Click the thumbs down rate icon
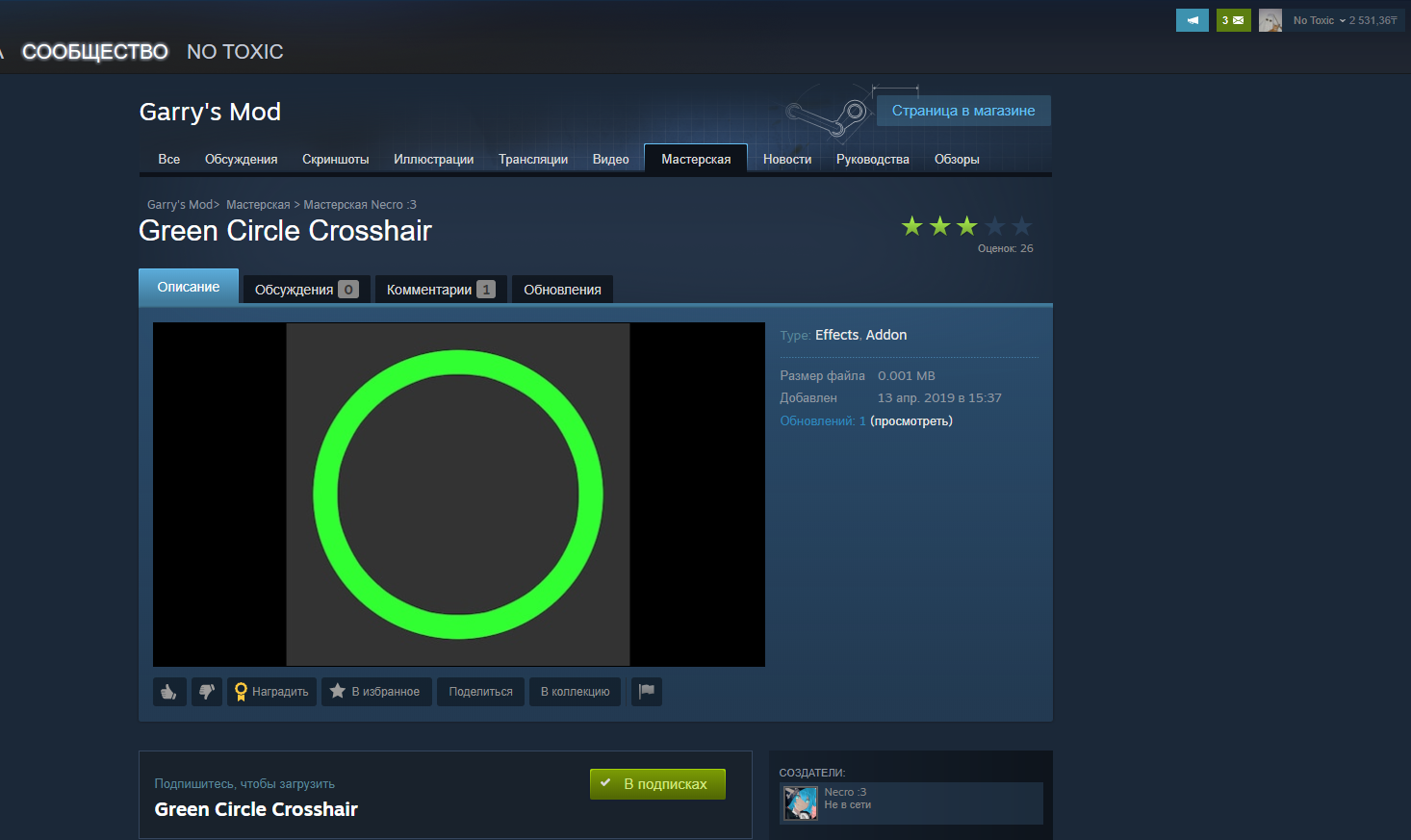Viewport: 1411px width, 840px height. pyautogui.click(x=207, y=692)
